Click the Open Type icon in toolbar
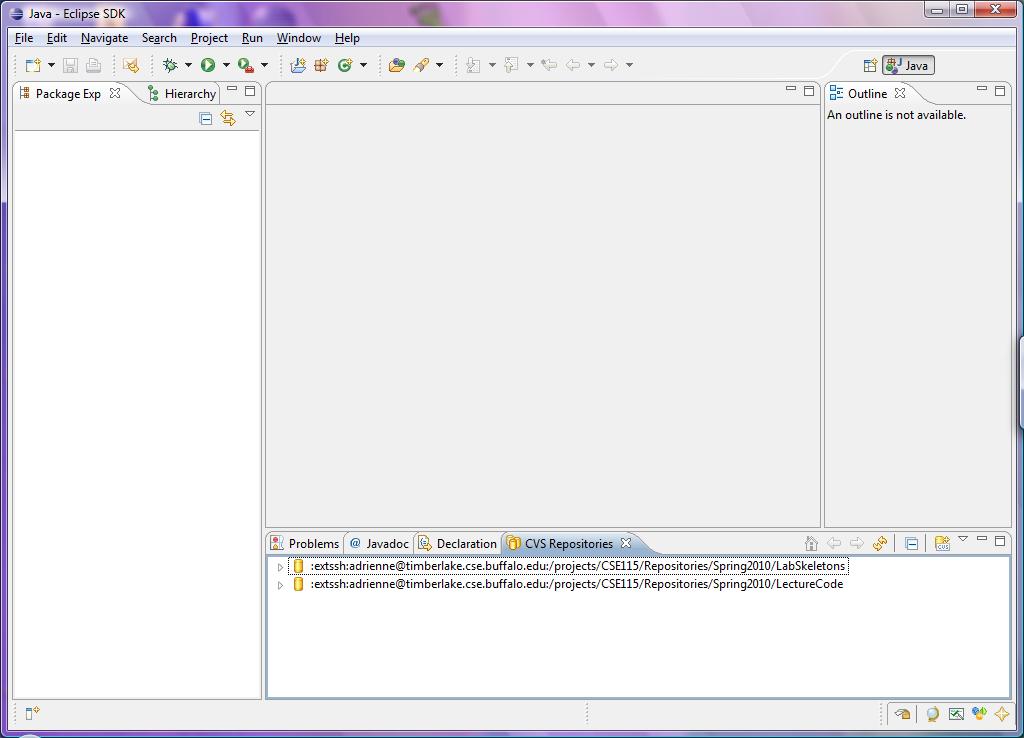 (397, 65)
